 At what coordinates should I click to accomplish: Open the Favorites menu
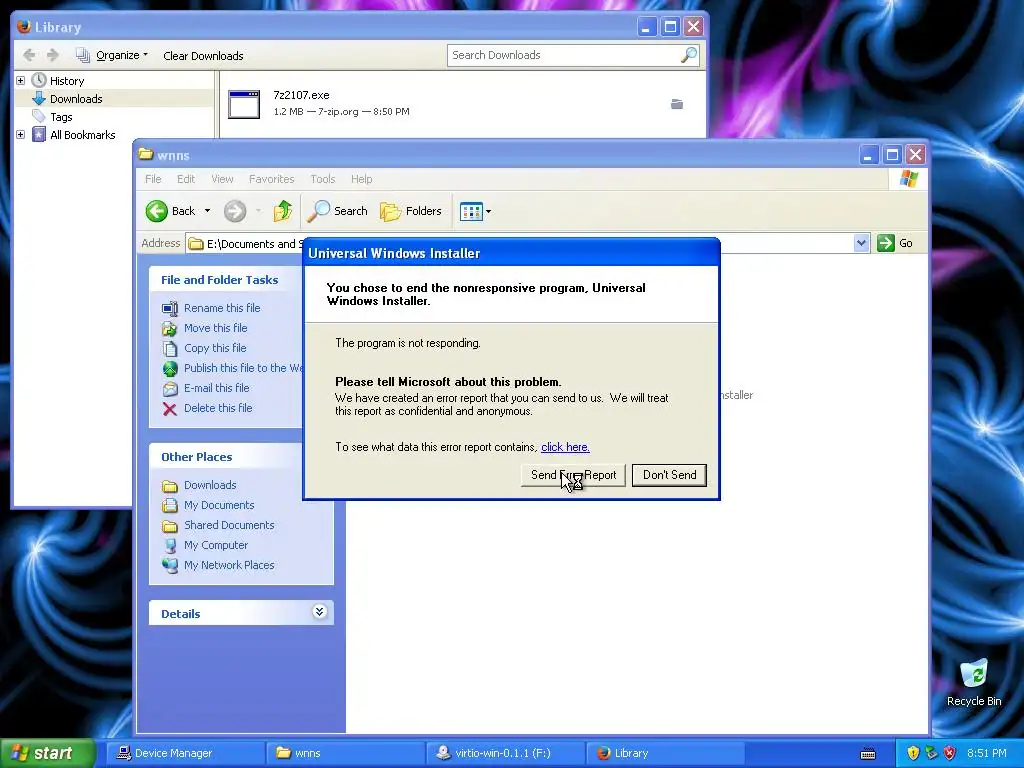coord(272,179)
